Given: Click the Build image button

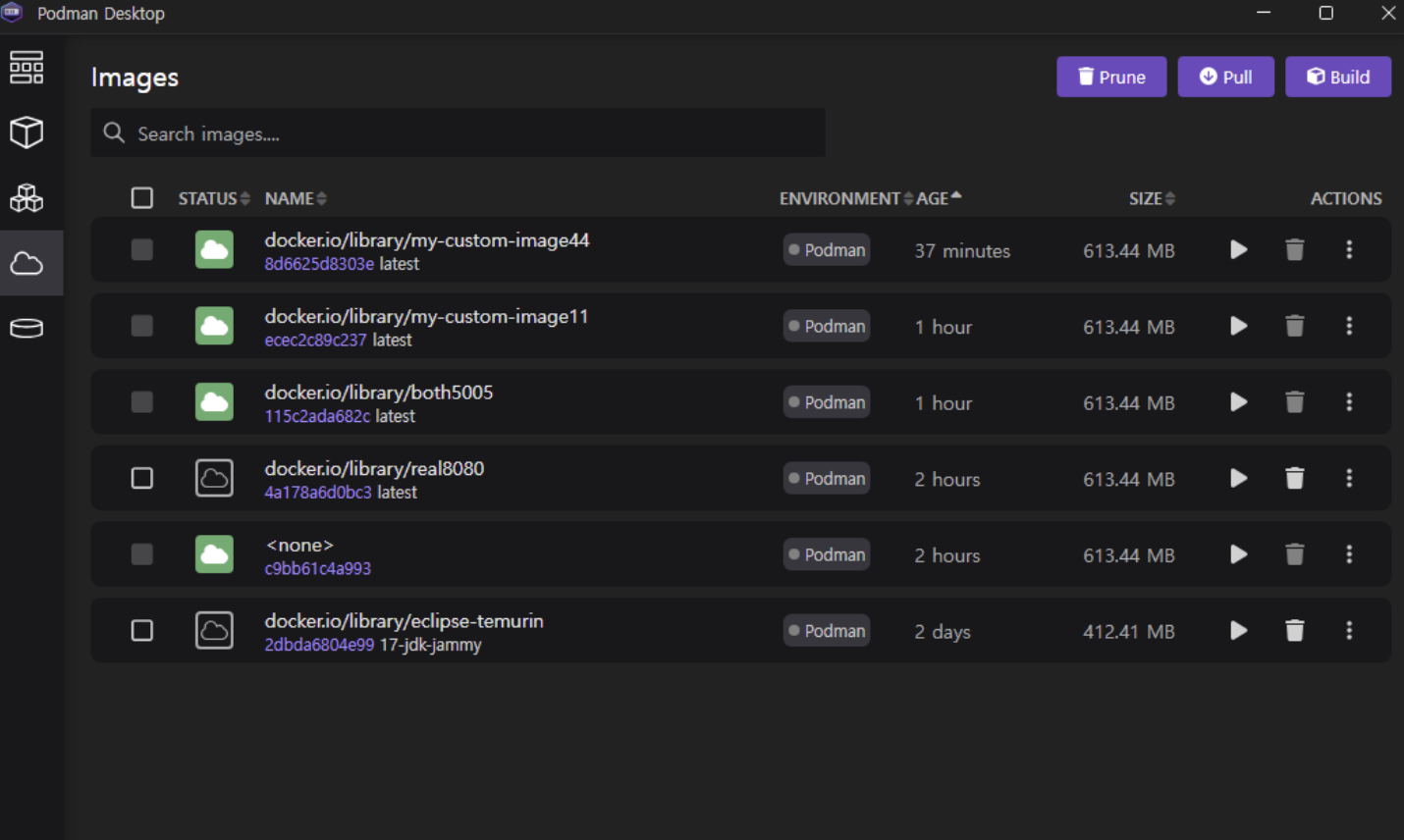Looking at the screenshot, I should 1338,77.
